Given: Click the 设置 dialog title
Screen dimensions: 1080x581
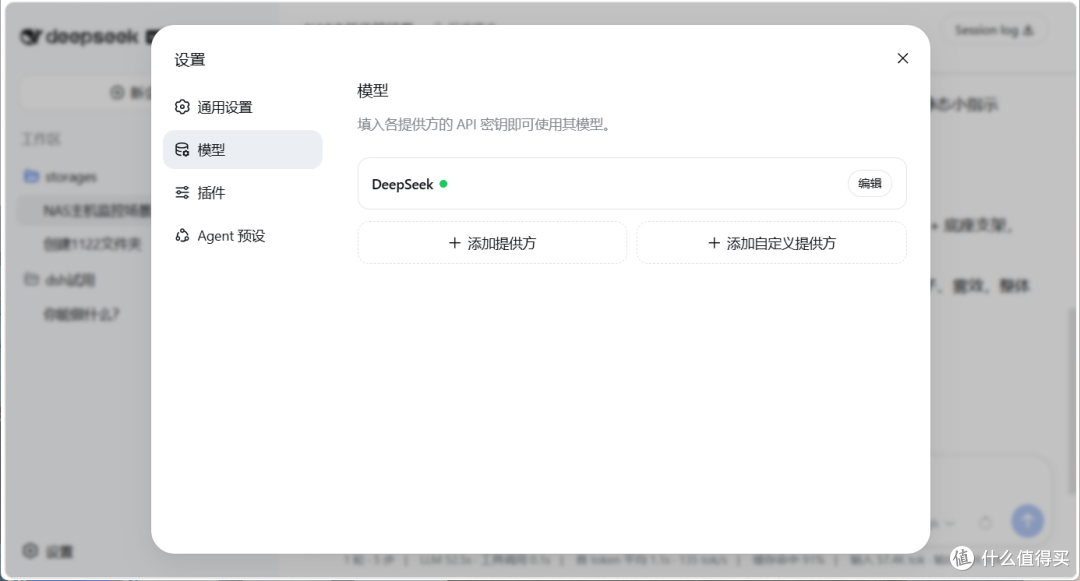Looking at the screenshot, I should point(189,60).
